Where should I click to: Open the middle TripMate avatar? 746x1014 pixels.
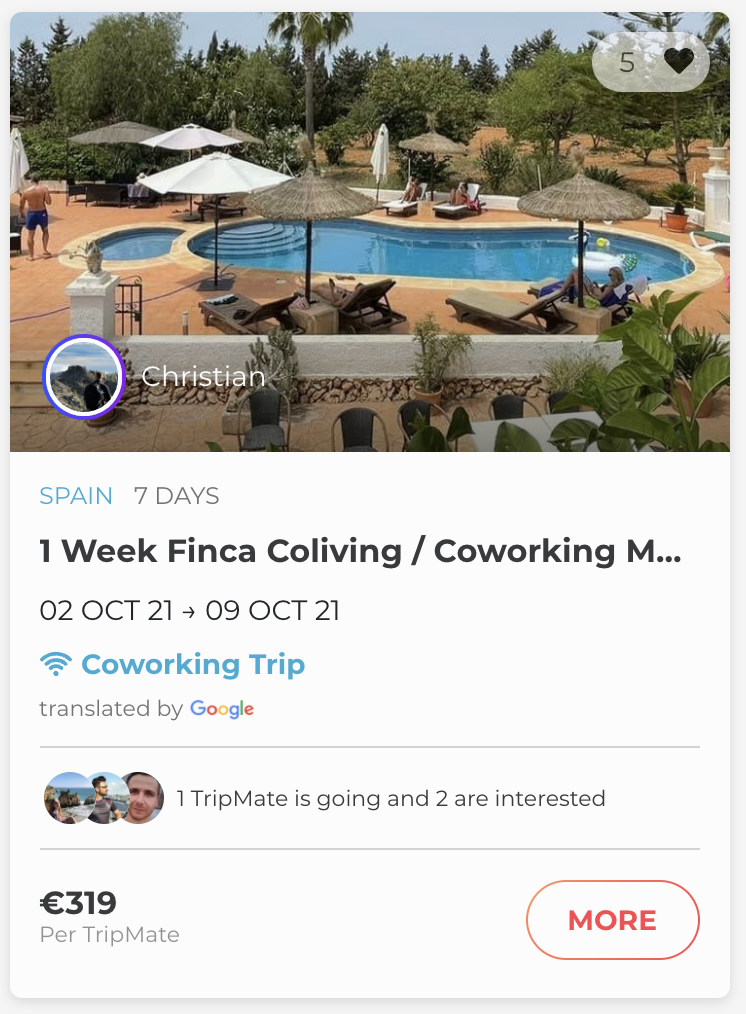102,798
